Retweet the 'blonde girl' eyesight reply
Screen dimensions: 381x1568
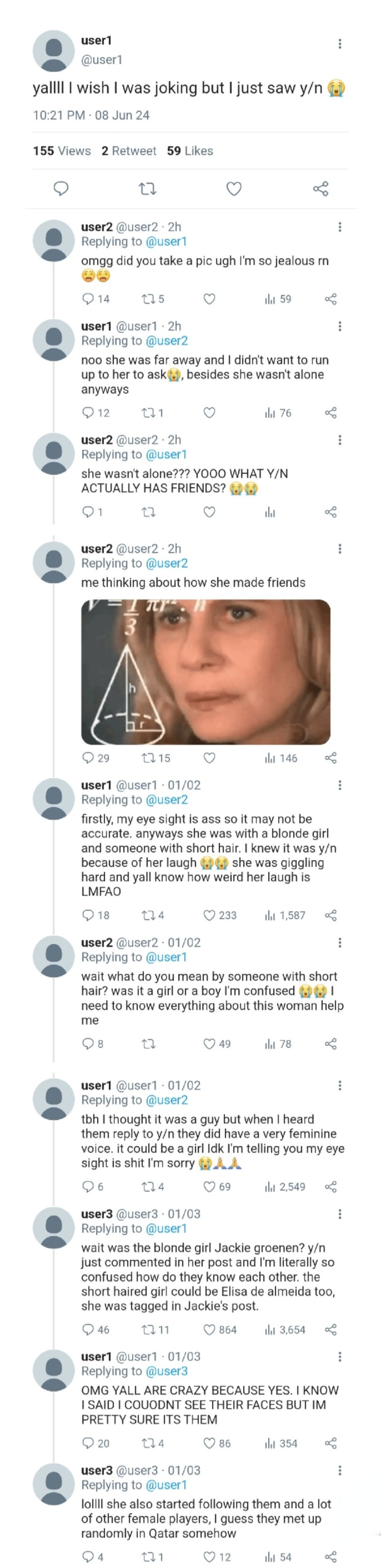click(148, 915)
